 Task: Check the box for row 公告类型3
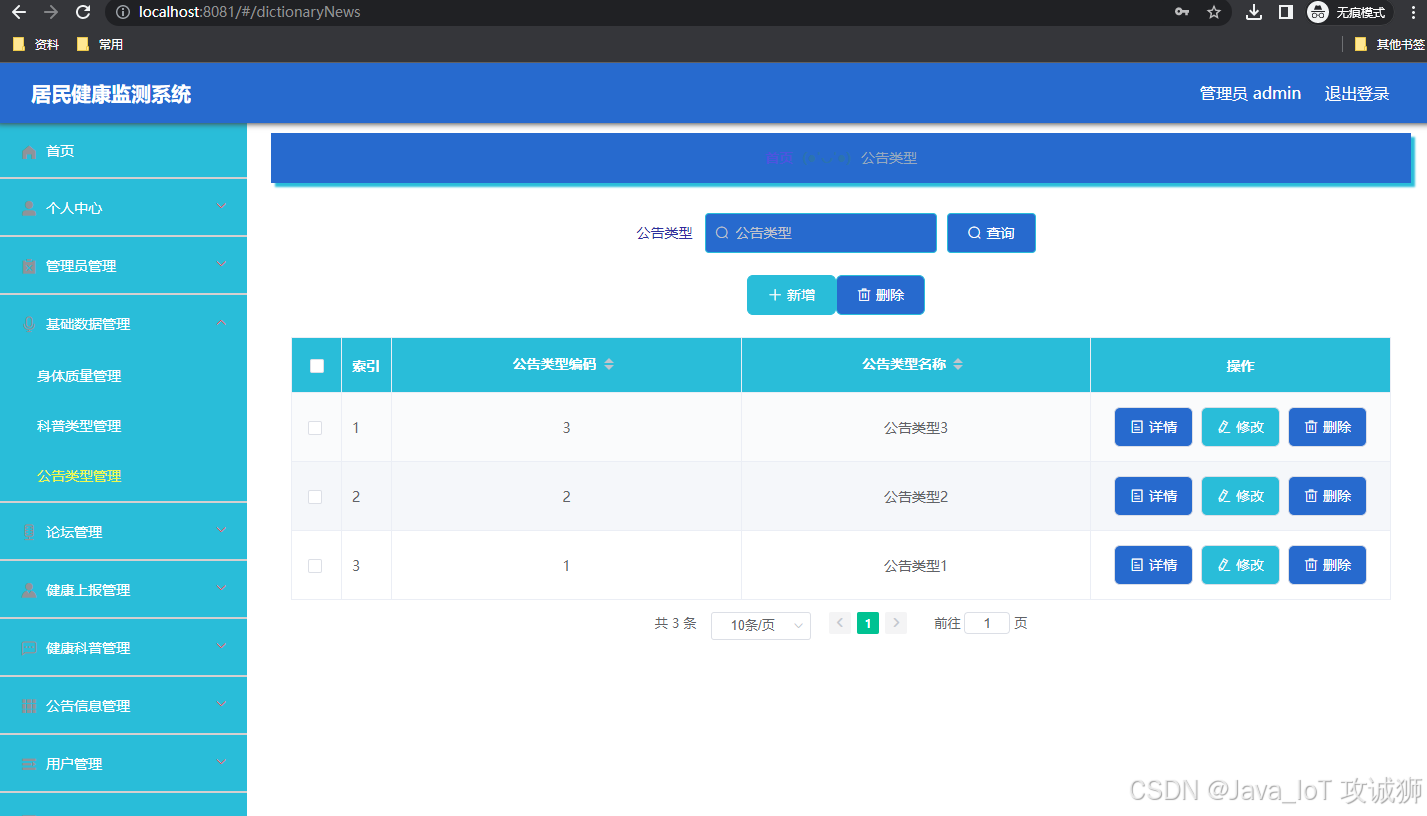(315, 427)
